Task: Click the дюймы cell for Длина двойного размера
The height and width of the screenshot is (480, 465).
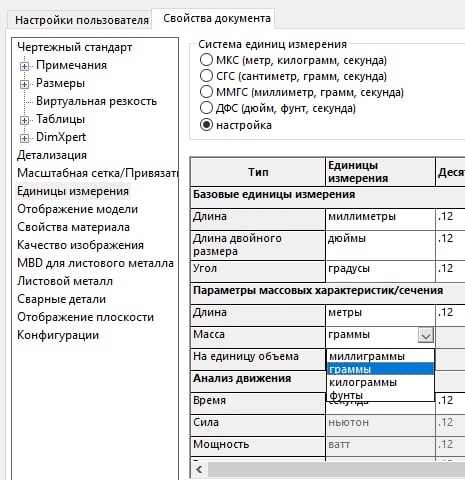Action: [380, 245]
